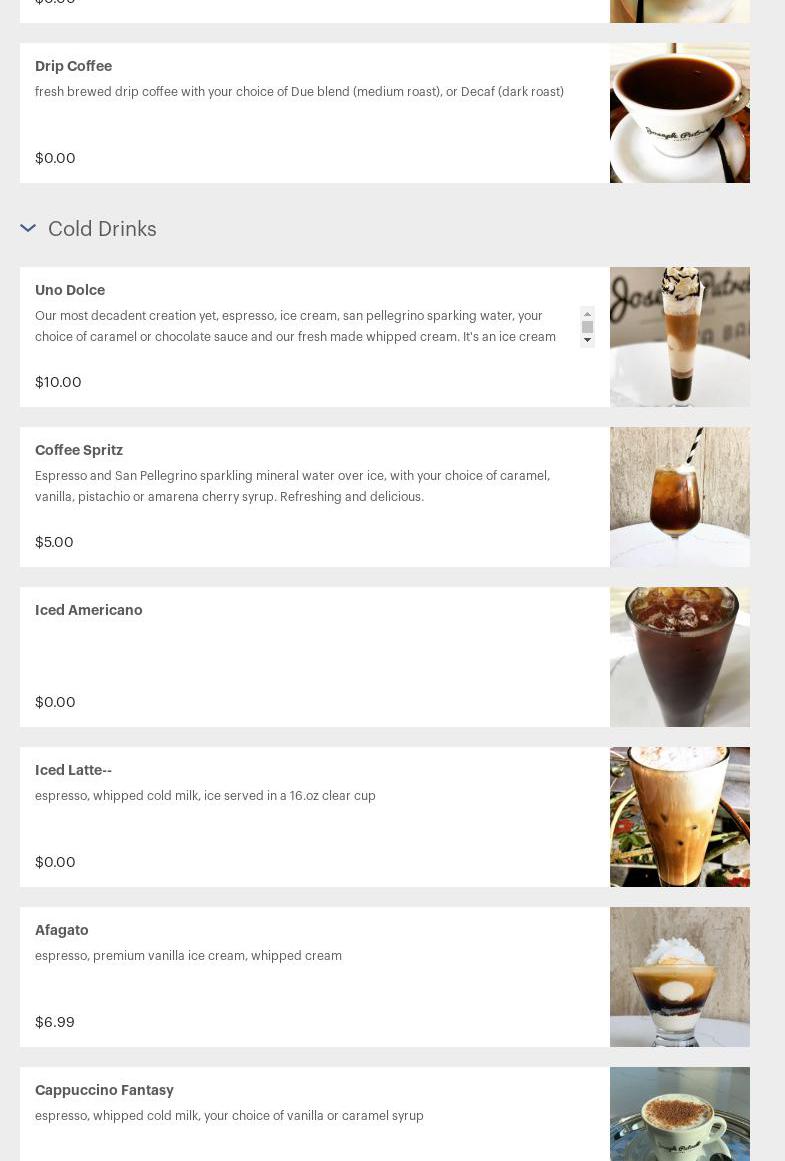Open the Uno Dolce drink photo

[x=679, y=337]
